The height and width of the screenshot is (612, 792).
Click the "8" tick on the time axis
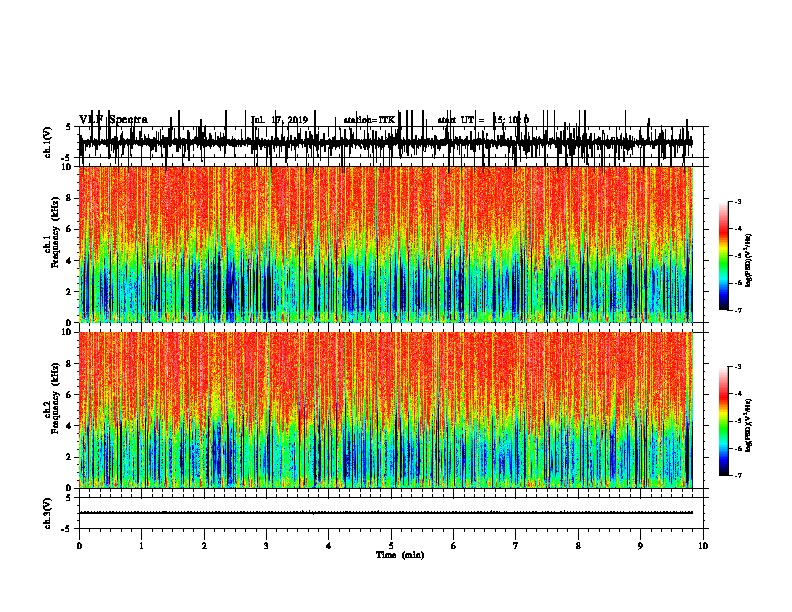point(578,546)
